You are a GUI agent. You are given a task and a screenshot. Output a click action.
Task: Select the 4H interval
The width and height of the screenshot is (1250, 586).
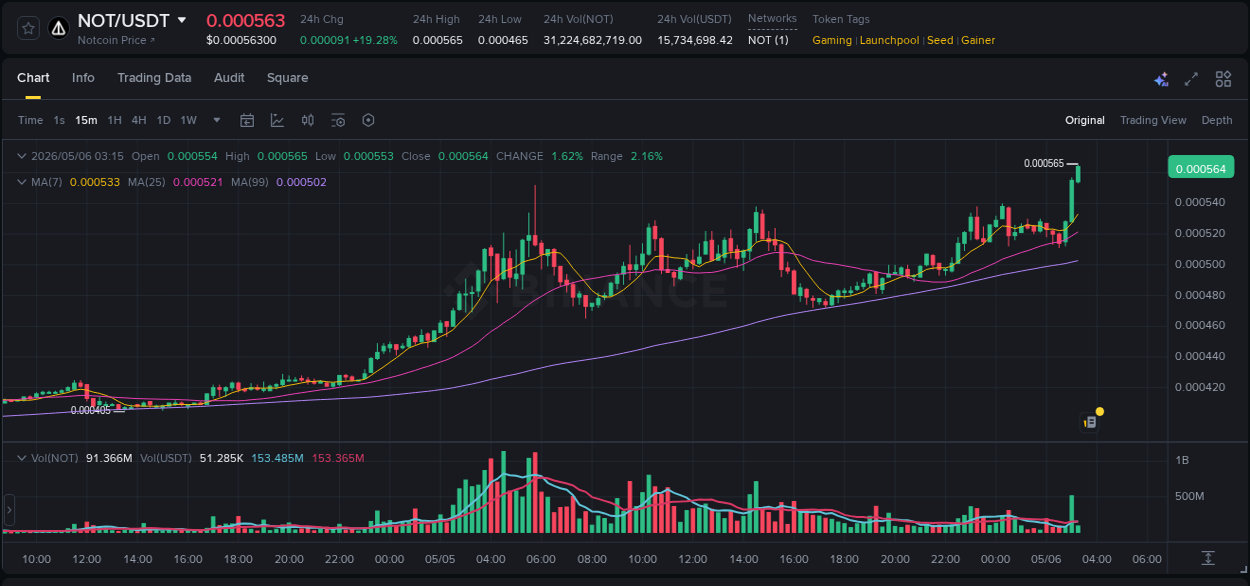(138, 120)
